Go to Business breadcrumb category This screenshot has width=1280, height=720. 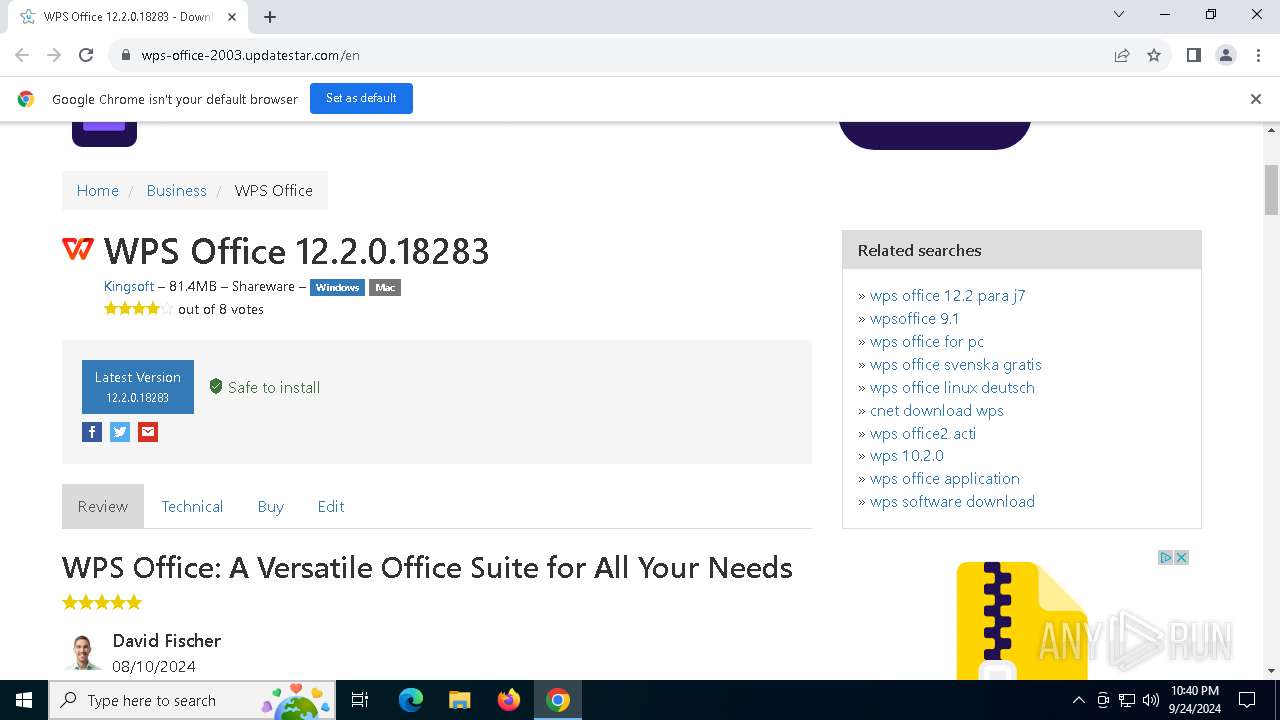tap(176, 190)
